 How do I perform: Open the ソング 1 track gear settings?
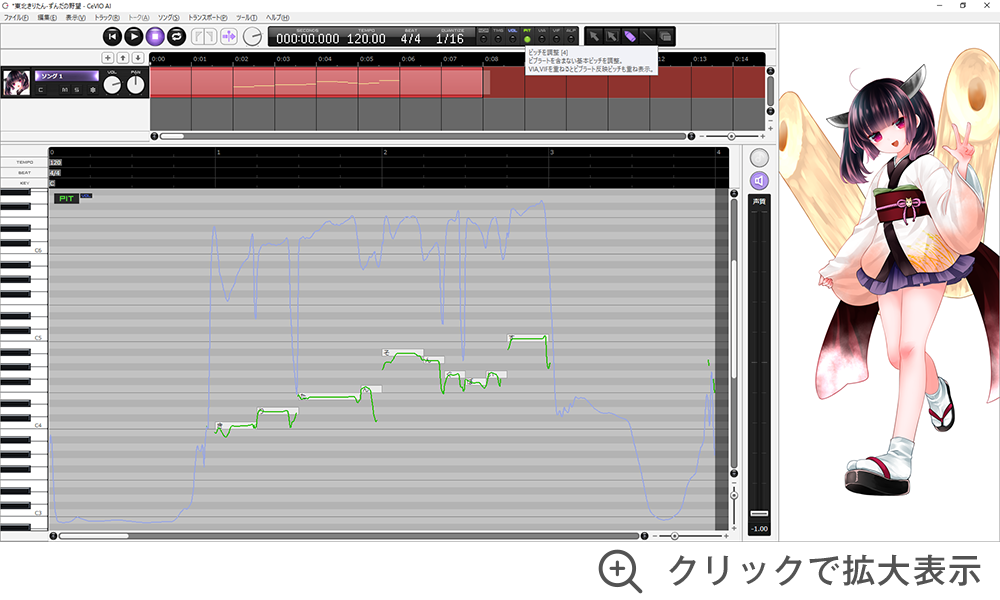coord(92,90)
